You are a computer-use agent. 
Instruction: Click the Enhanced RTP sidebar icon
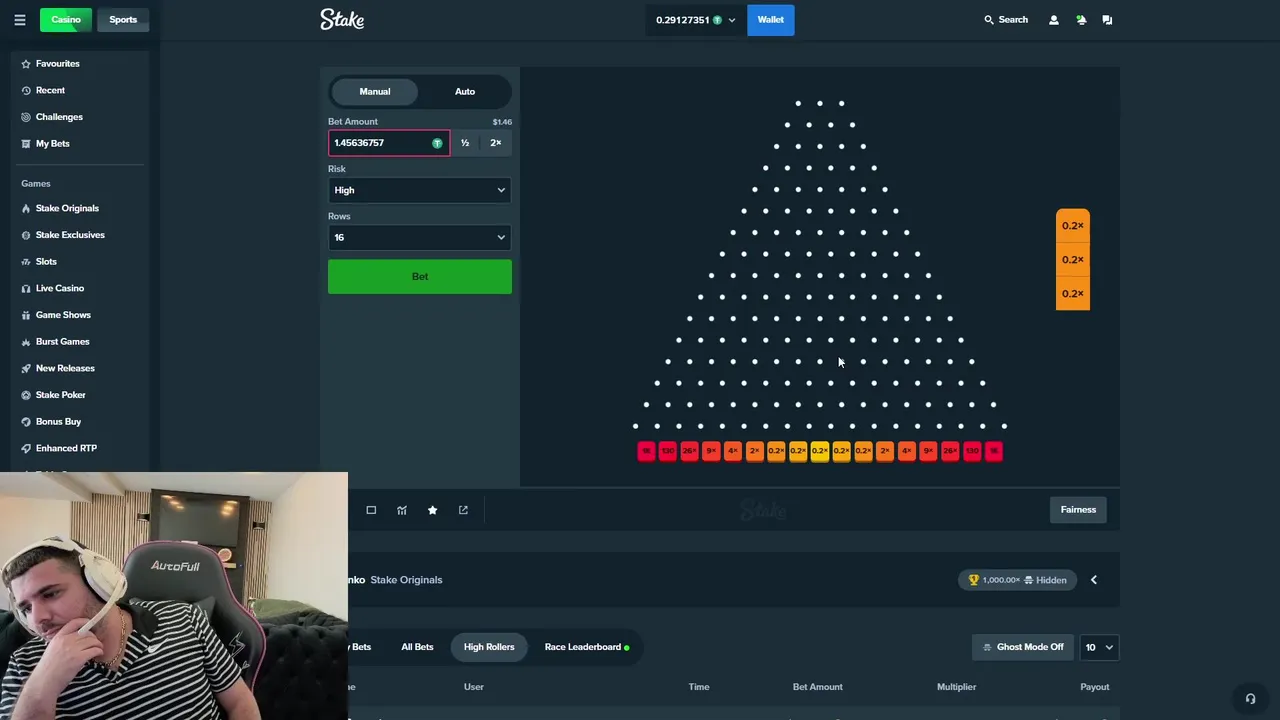coord(26,448)
